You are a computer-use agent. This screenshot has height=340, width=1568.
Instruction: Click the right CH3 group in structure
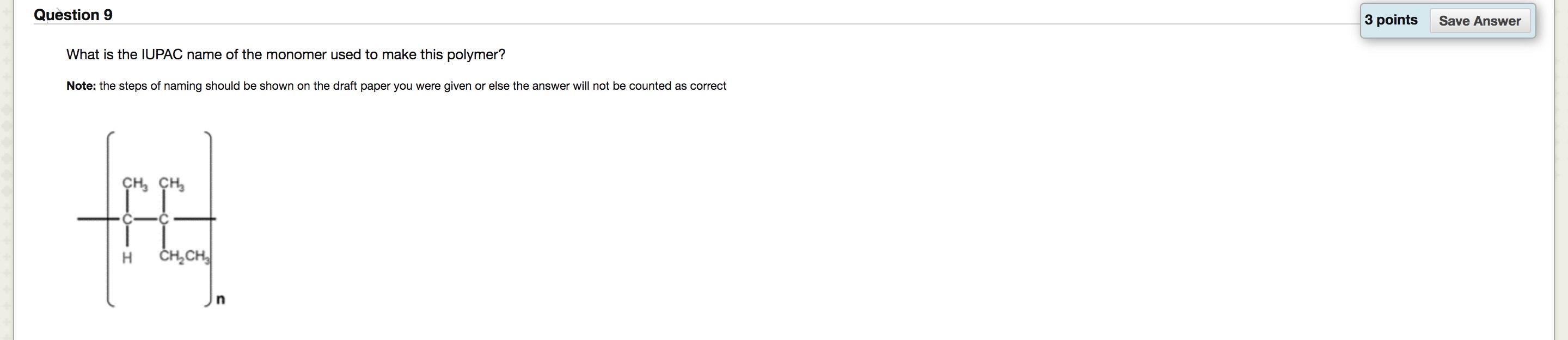tap(171, 183)
